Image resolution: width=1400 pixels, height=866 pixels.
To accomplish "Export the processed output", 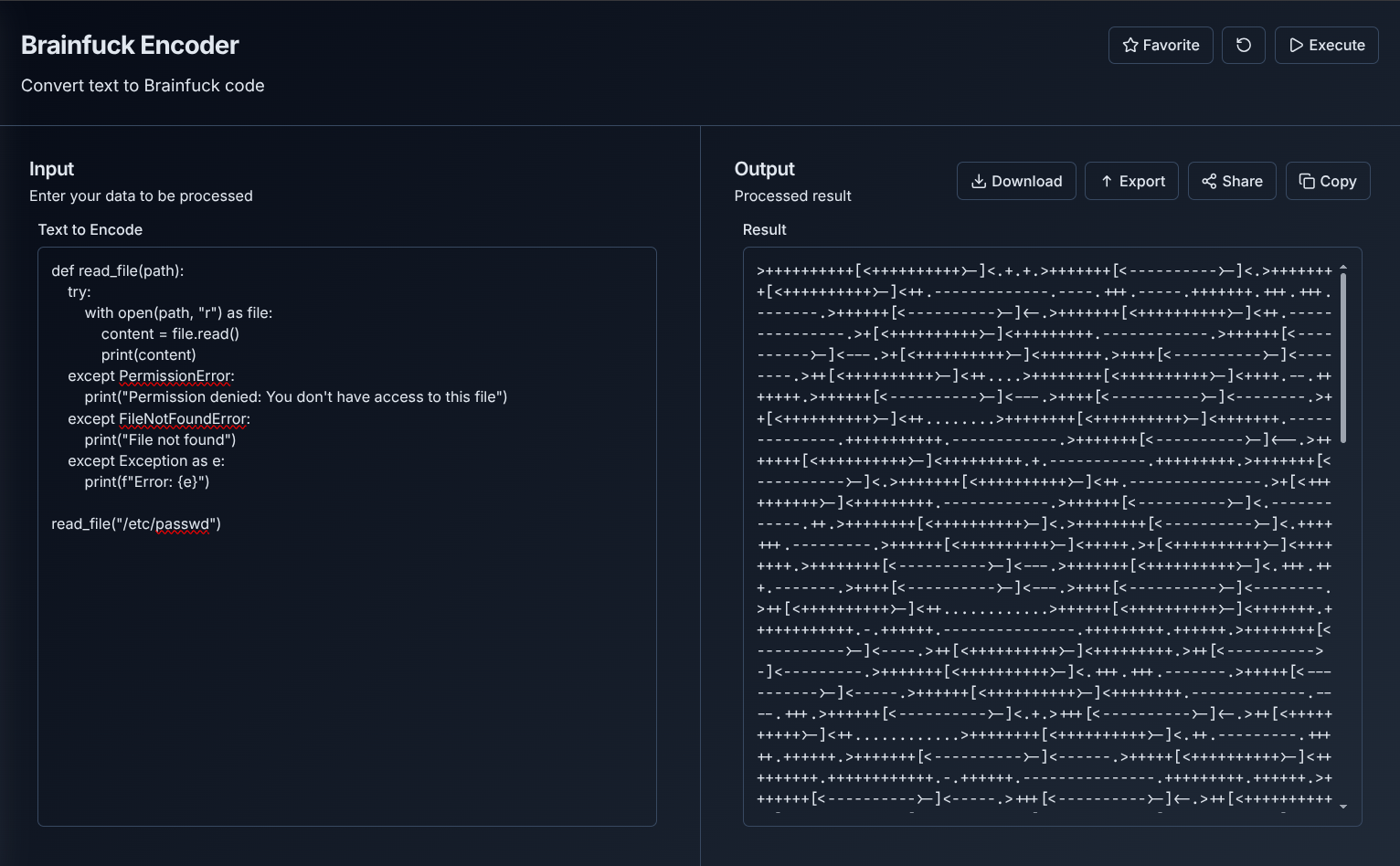I will click(1131, 181).
